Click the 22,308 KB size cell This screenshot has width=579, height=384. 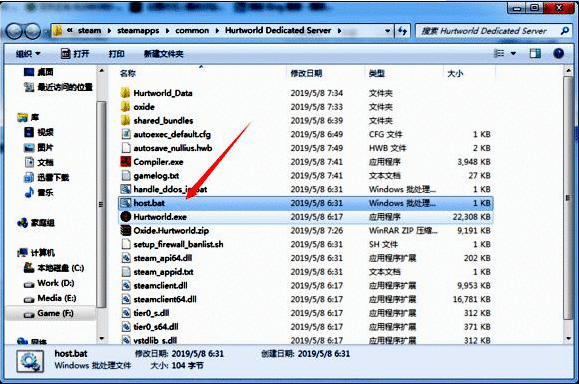tap(472, 217)
